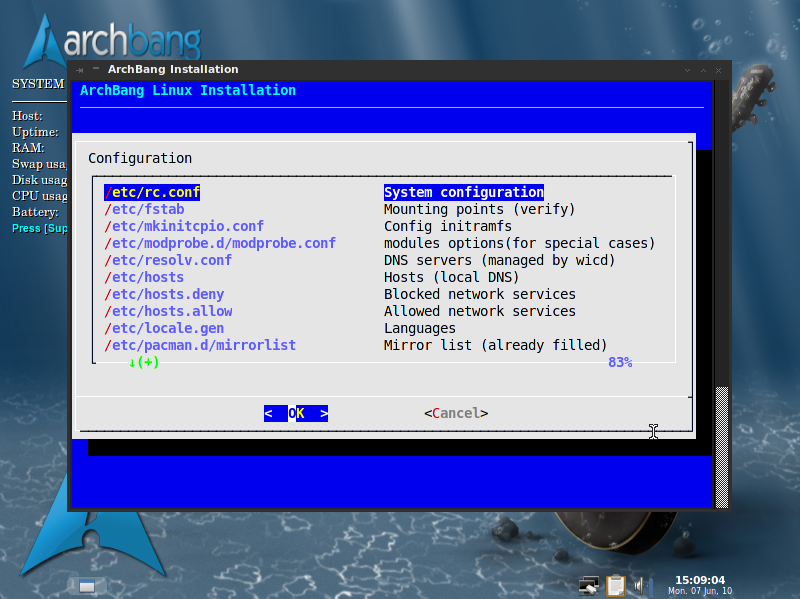Minimize ArchBang Installation window
Image resolution: width=800 pixels, height=599 pixels.
(x=687, y=70)
